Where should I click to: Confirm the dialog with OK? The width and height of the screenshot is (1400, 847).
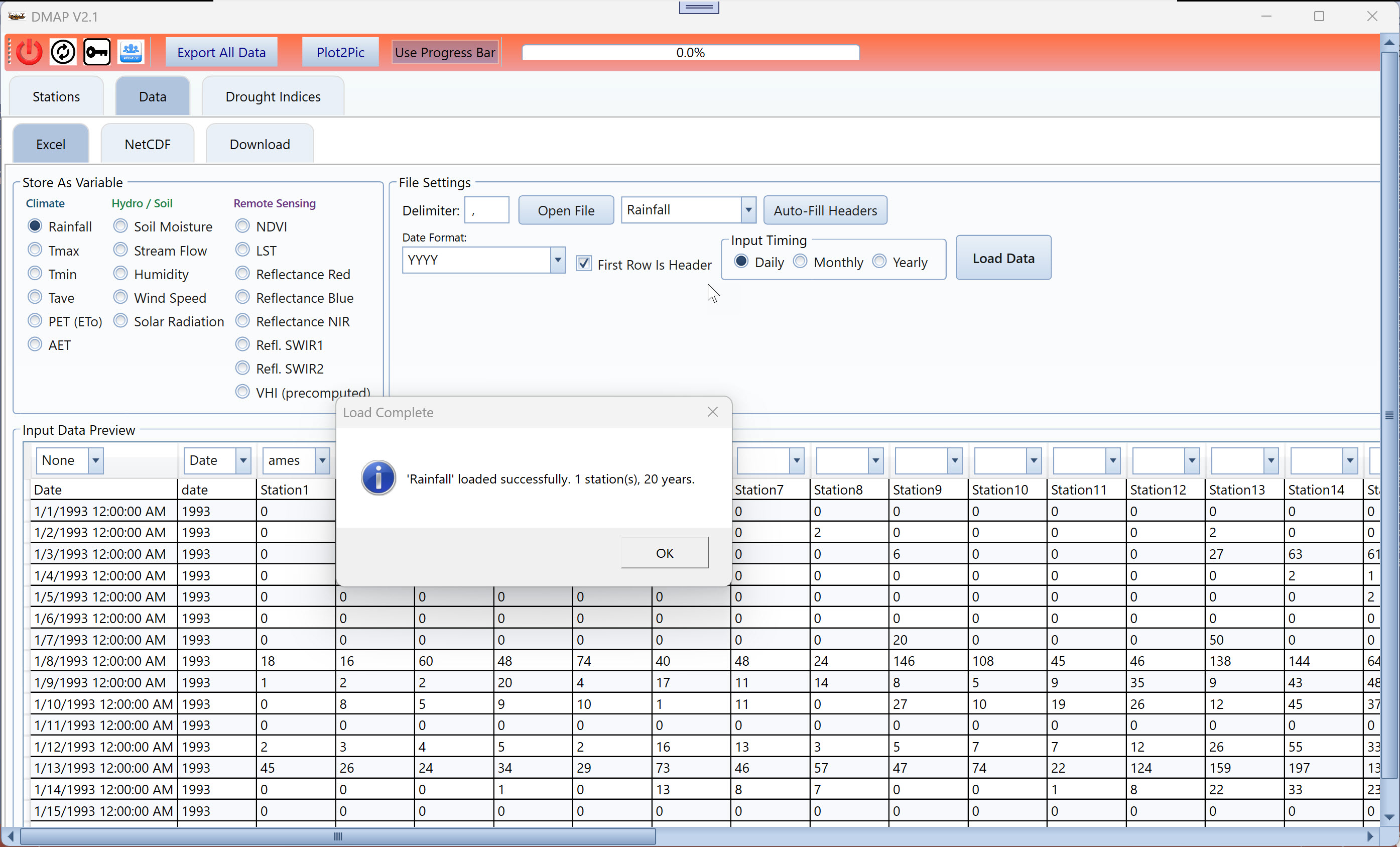(664, 553)
